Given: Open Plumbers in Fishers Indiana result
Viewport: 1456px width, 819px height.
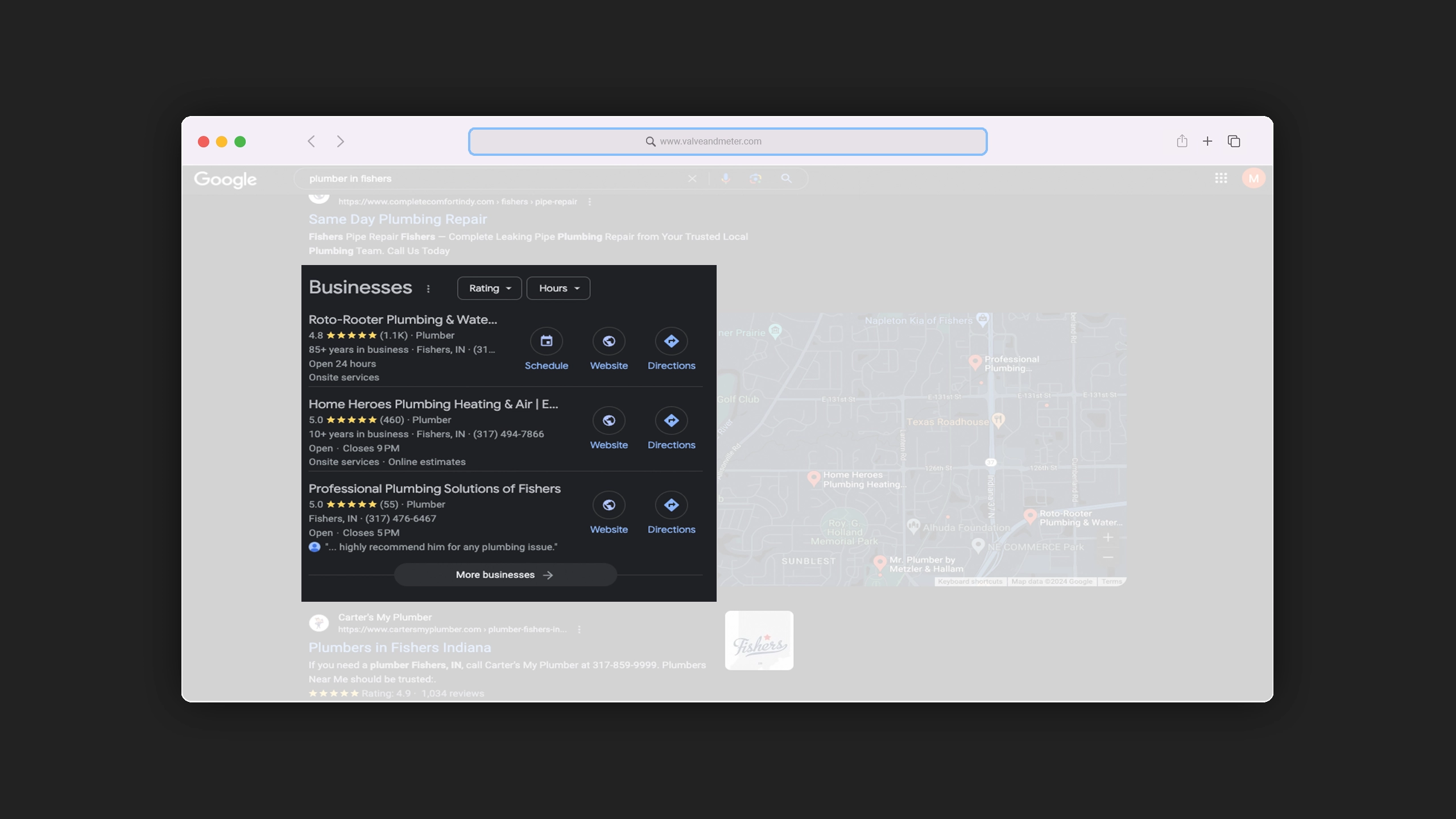Looking at the screenshot, I should [400, 647].
